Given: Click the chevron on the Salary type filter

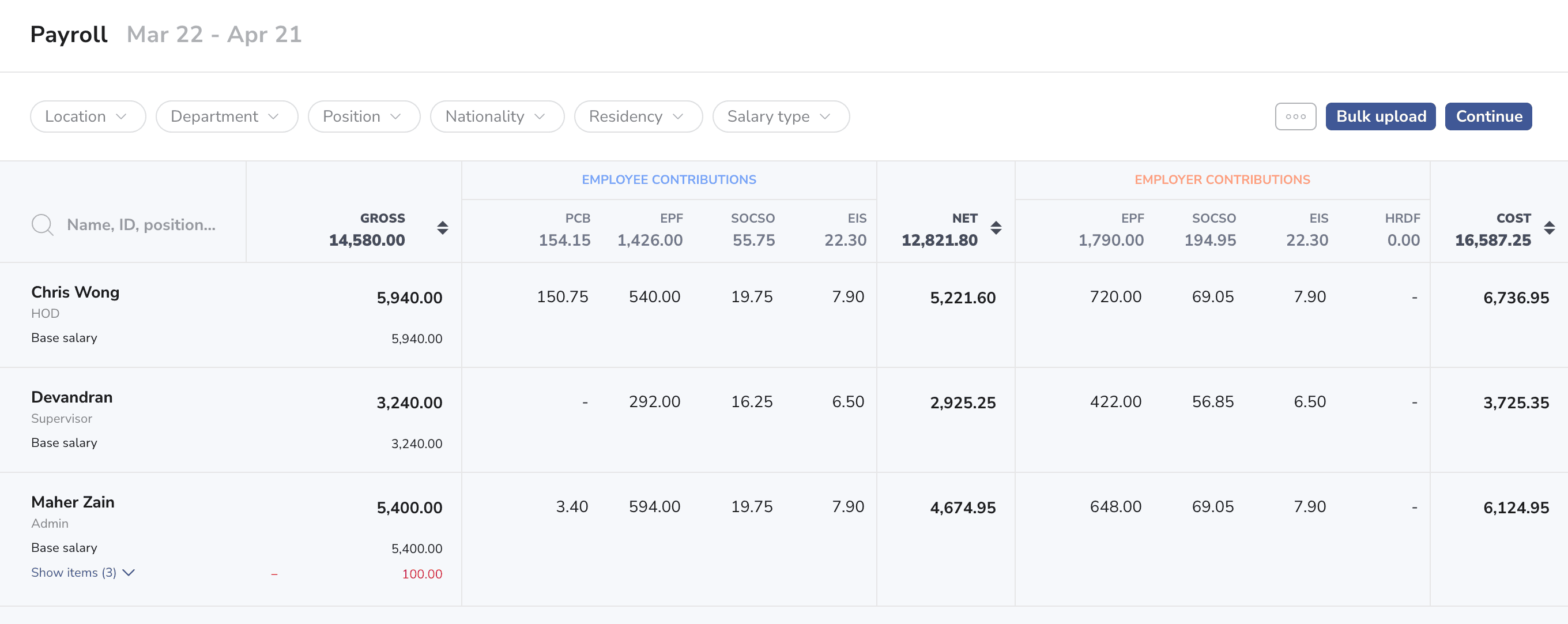Looking at the screenshot, I should 826,116.
